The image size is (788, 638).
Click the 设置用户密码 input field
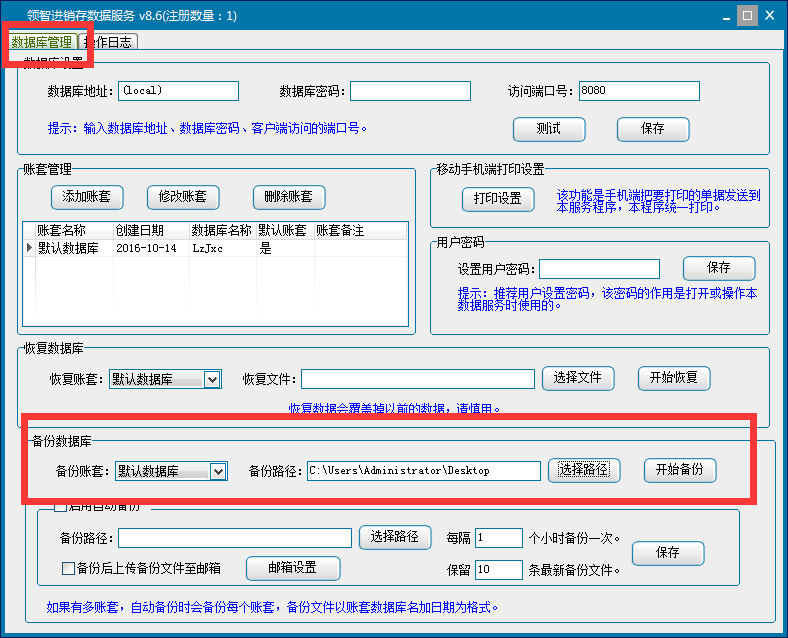(599, 269)
